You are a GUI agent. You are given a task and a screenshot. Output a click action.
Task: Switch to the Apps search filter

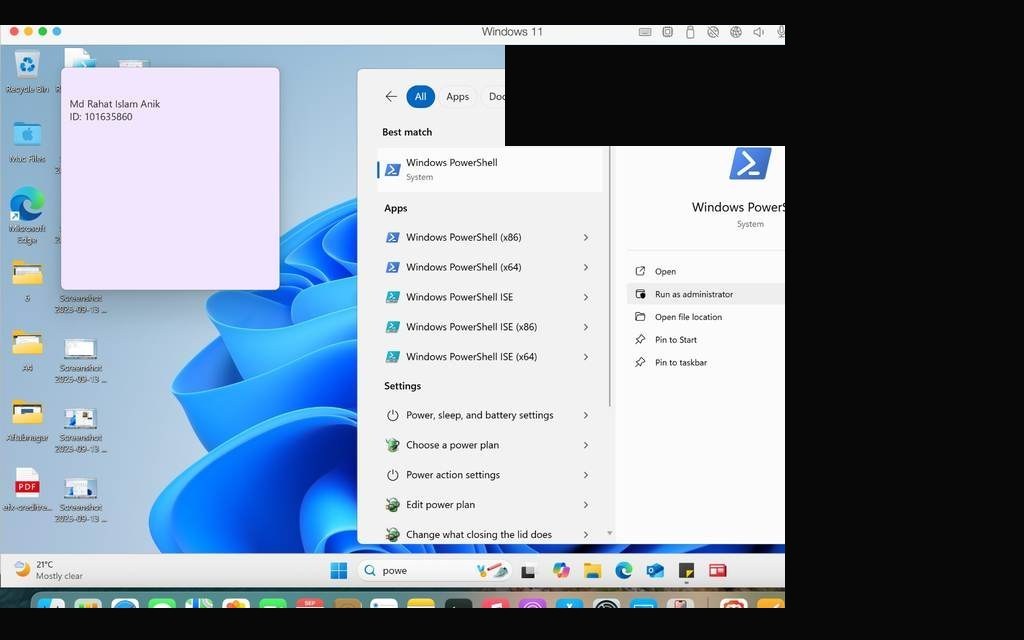pyautogui.click(x=457, y=97)
